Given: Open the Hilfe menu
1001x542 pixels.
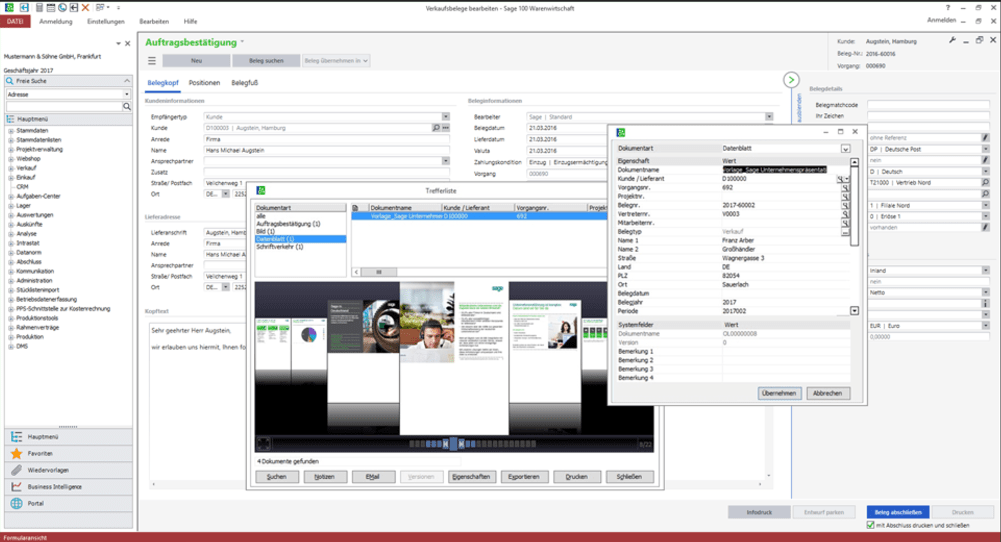Looking at the screenshot, I should (x=190, y=21).
